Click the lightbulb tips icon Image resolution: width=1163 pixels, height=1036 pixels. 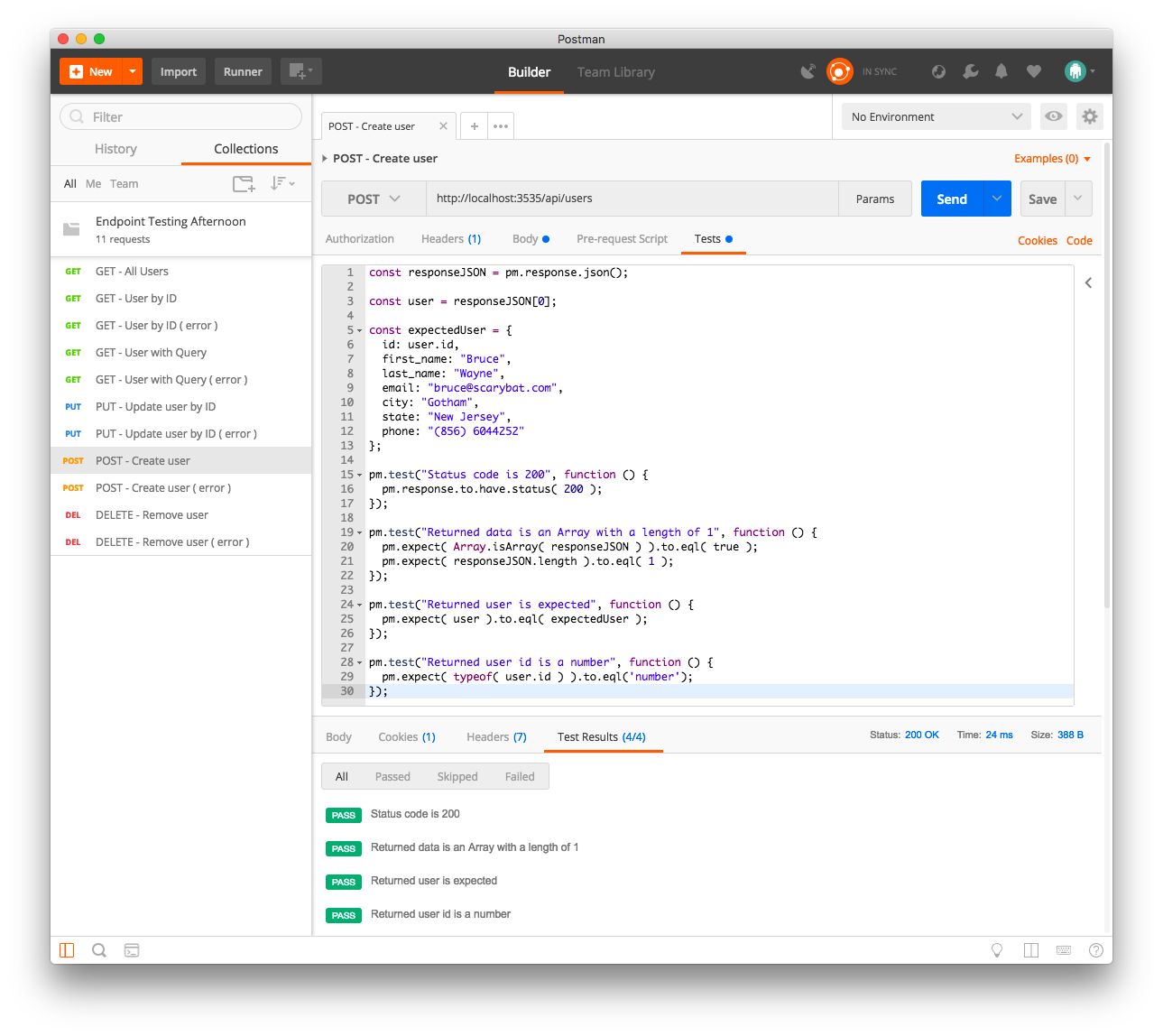point(997,949)
